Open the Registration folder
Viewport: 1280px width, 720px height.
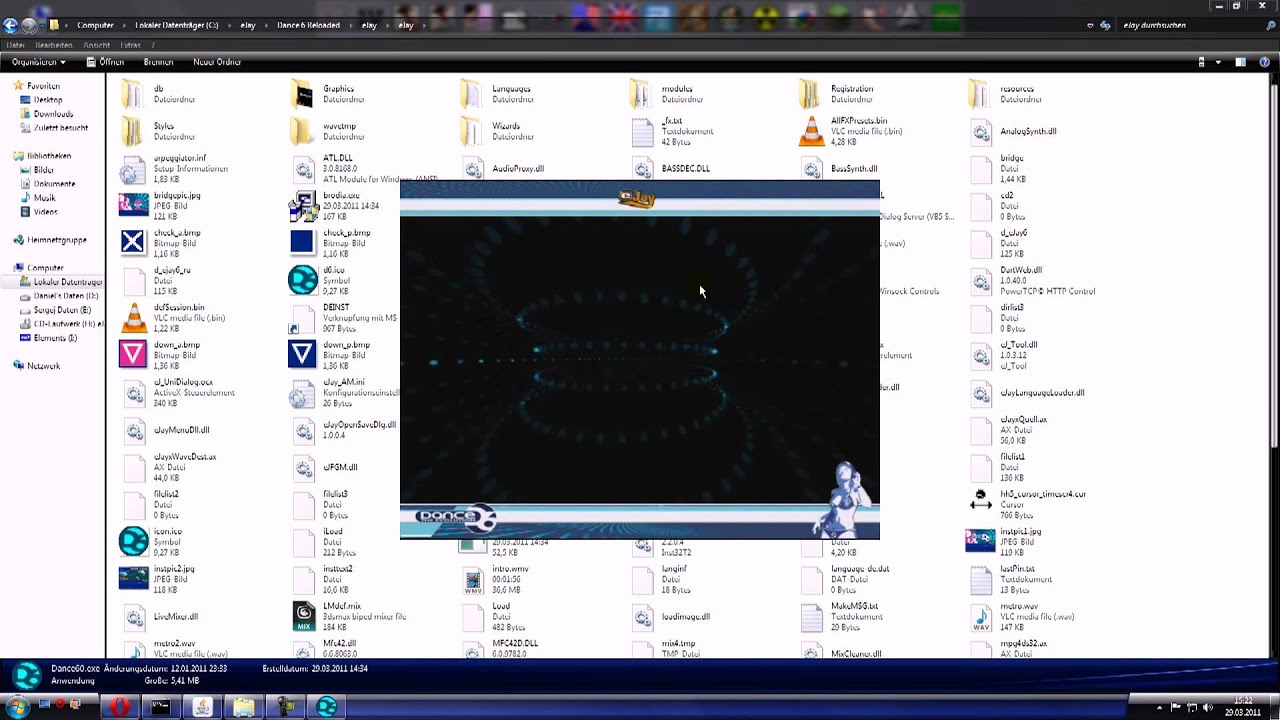click(810, 94)
